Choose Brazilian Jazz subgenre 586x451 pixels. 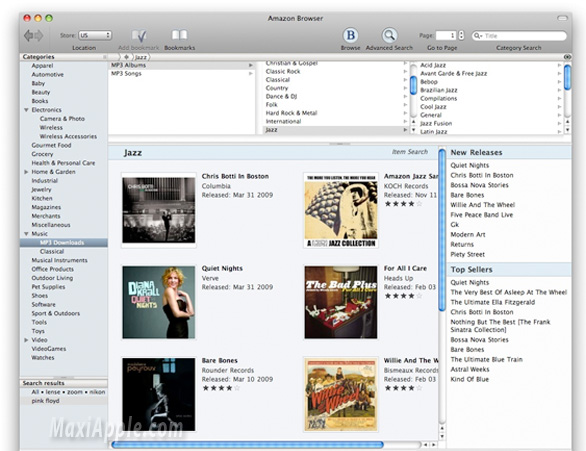click(439, 90)
